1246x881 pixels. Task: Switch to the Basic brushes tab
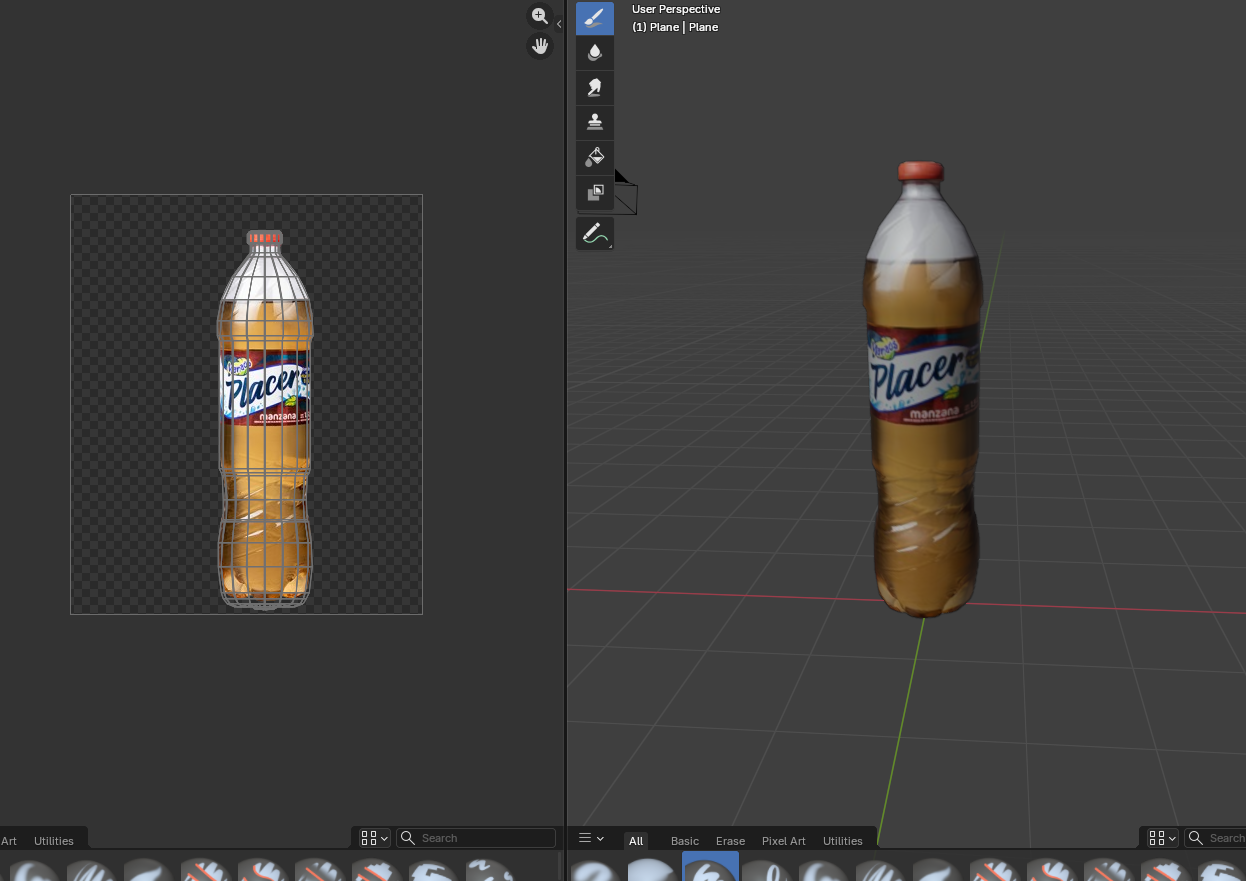click(685, 840)
